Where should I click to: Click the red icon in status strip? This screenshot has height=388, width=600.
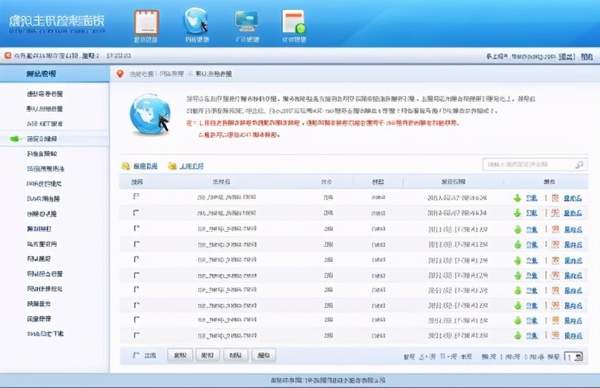pos(8,56)
